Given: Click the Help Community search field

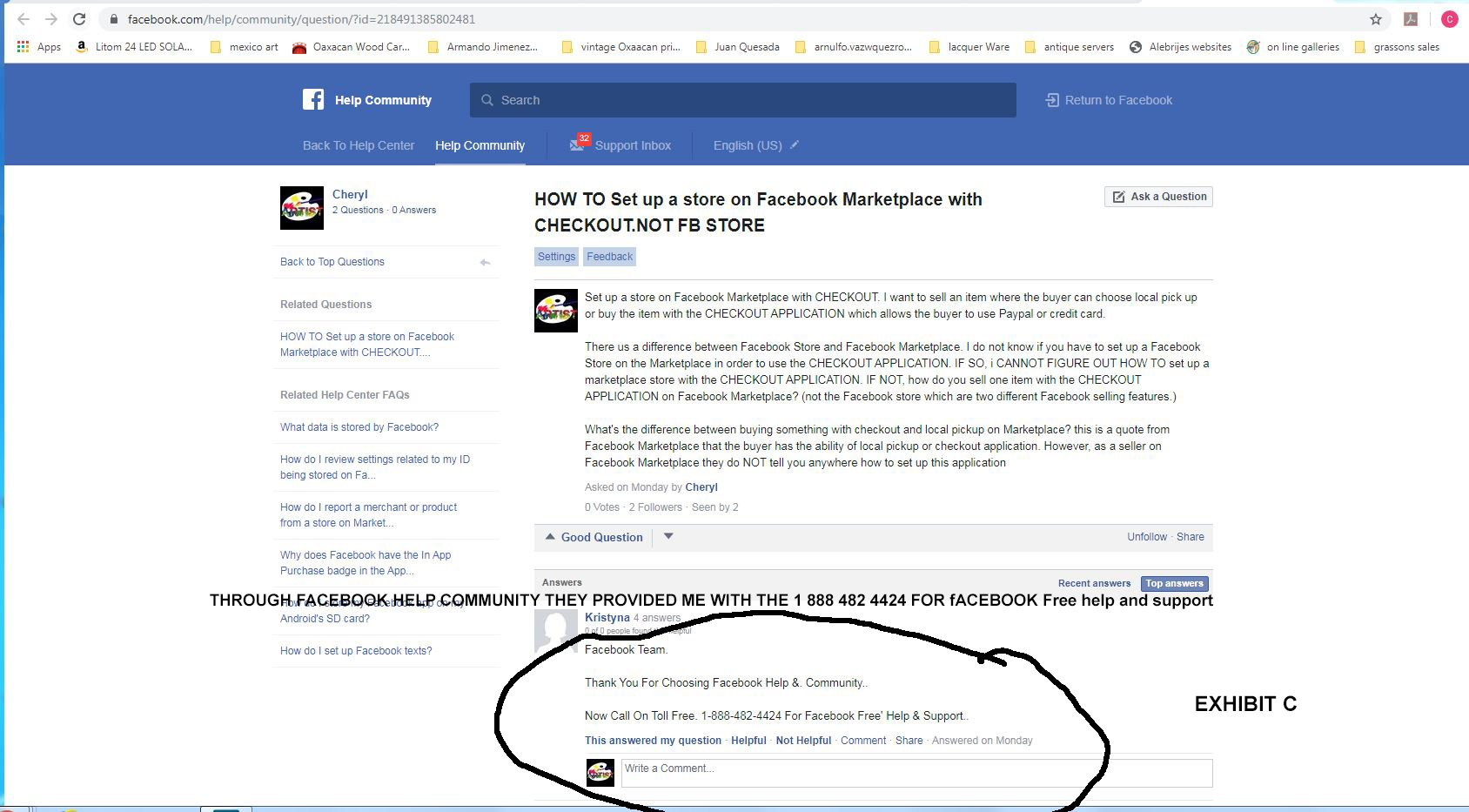Looking at the screenshot, I should pyautogui.click(x=743, y=100).
